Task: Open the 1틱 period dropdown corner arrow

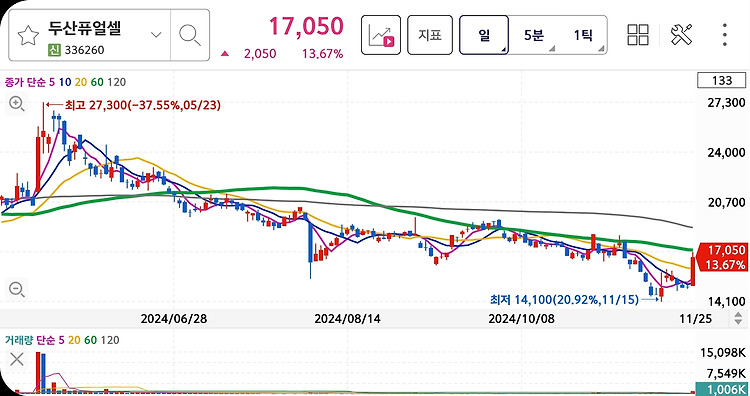Action: (x=601, y=49)
